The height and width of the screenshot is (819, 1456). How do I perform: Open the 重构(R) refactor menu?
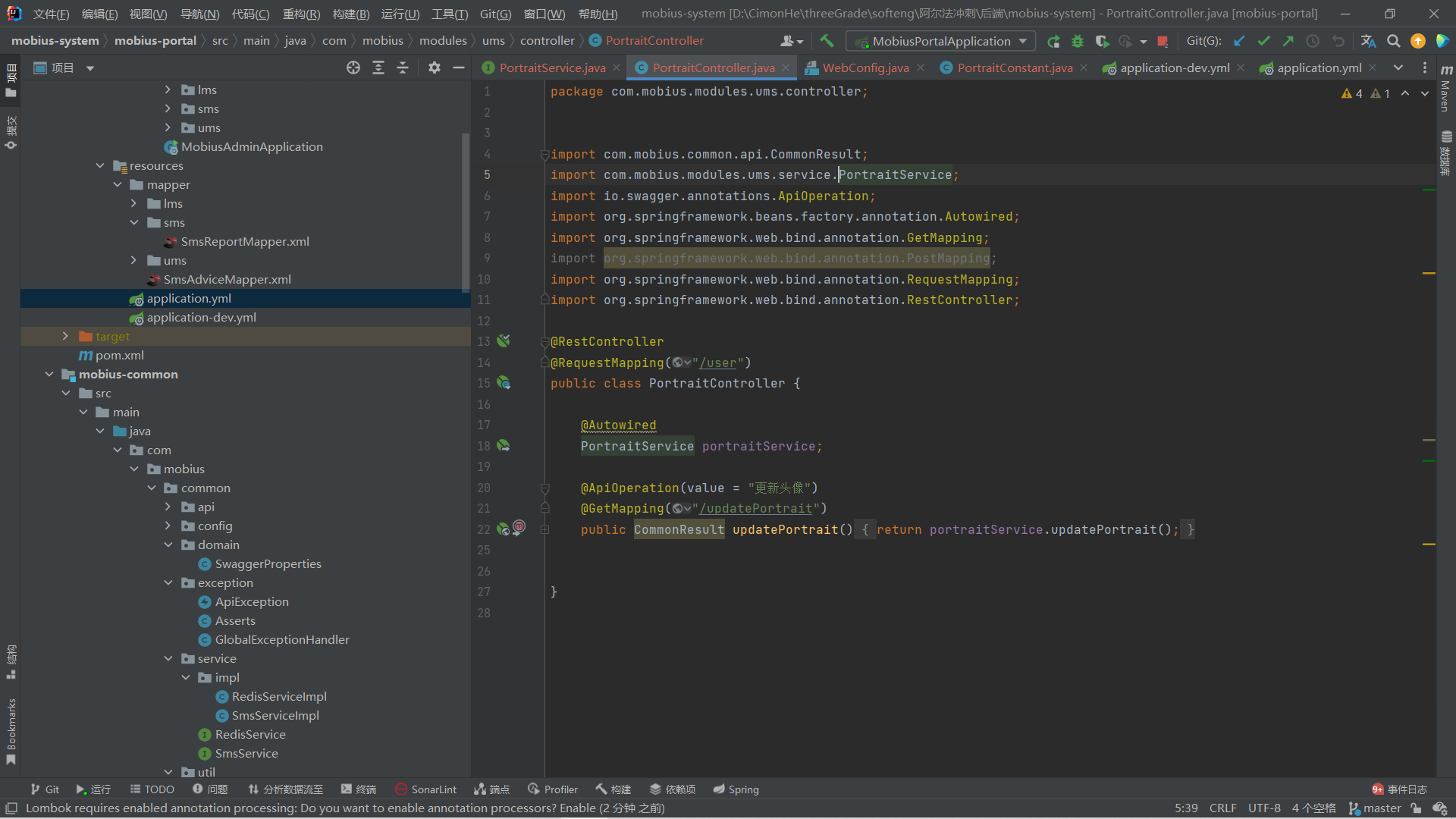coord(301,14)
